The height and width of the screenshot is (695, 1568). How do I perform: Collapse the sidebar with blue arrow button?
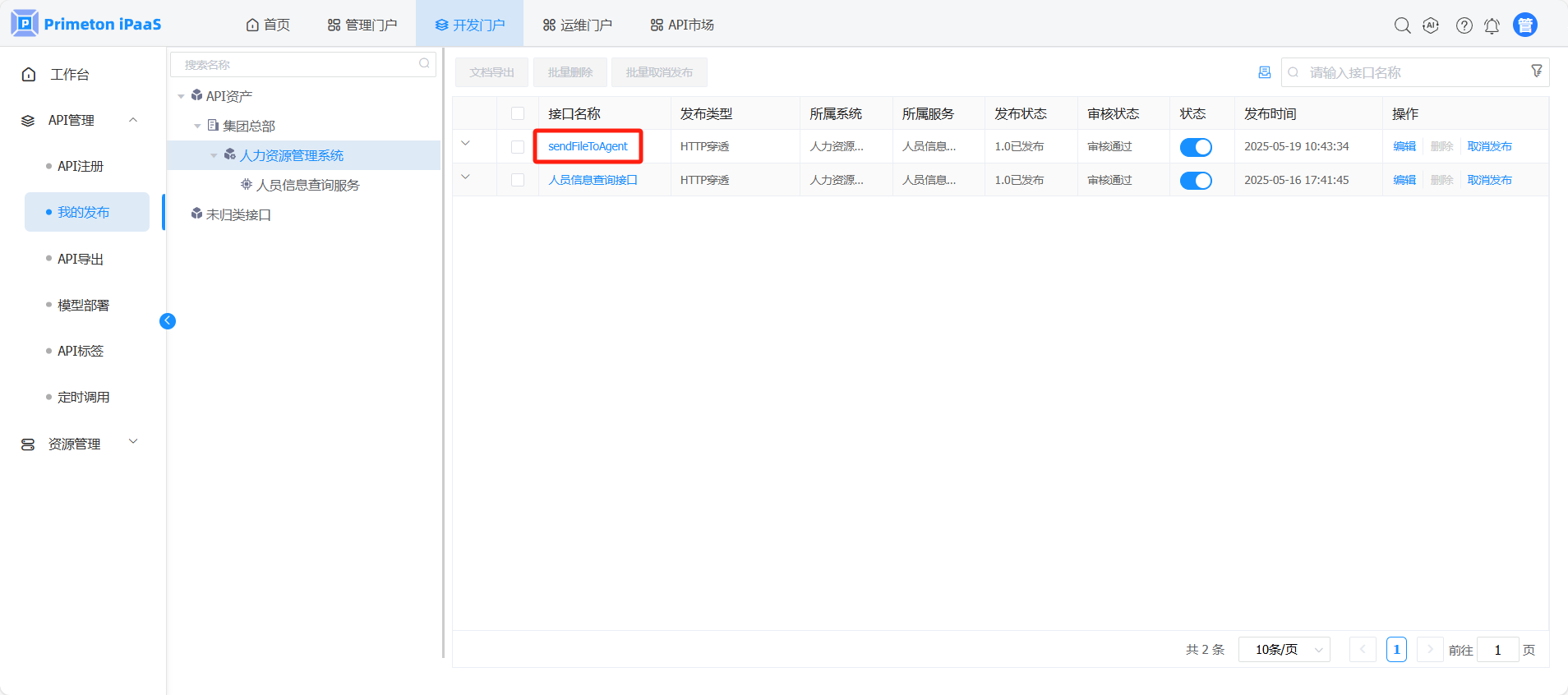coord(168,321)
